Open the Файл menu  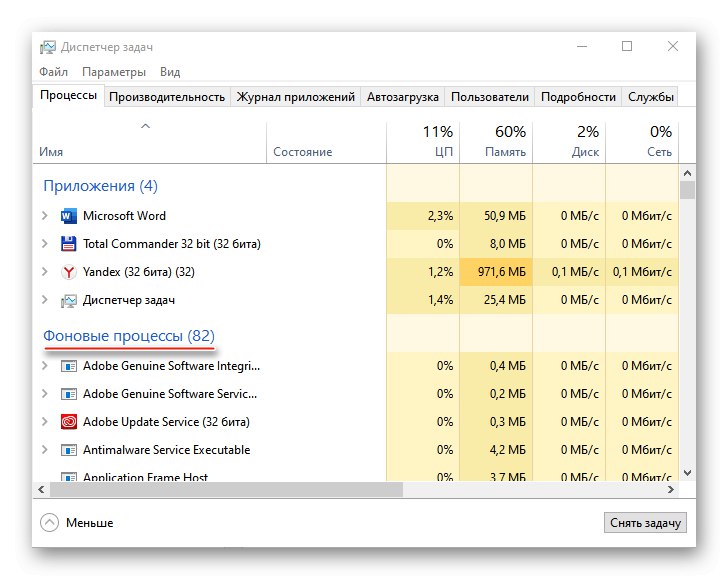point(53,72)
